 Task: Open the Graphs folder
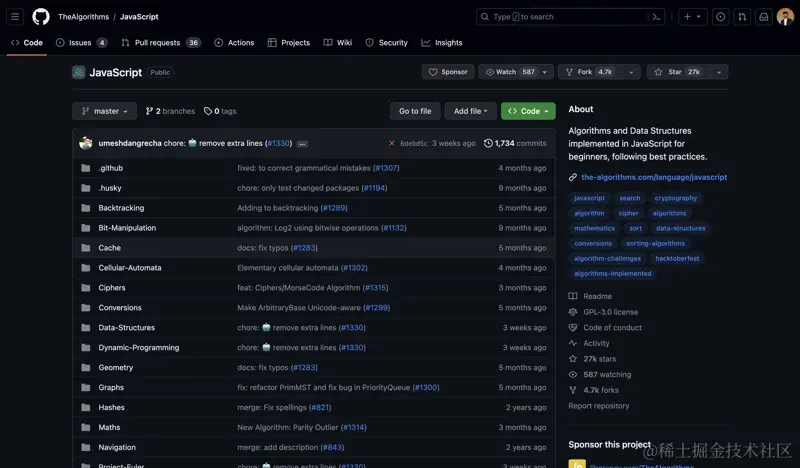[111, 387]
